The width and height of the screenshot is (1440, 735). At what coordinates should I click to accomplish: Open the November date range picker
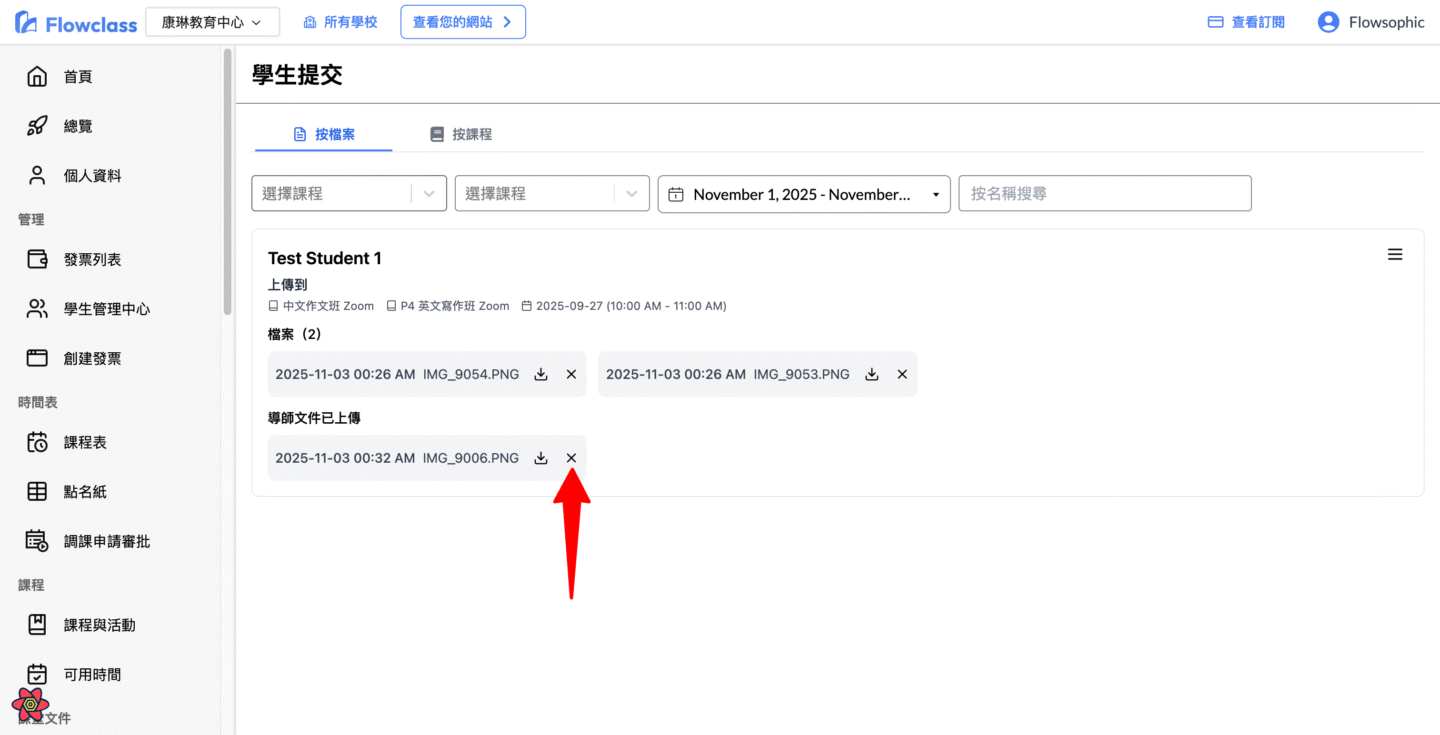(x=803, y=194)
